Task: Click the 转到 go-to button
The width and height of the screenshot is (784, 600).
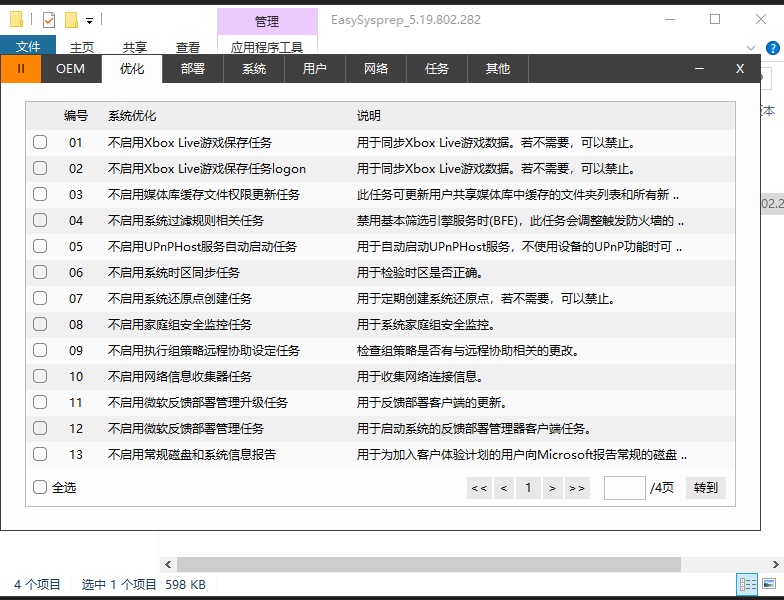Action: pyautogui.click(x=705, y=488)
